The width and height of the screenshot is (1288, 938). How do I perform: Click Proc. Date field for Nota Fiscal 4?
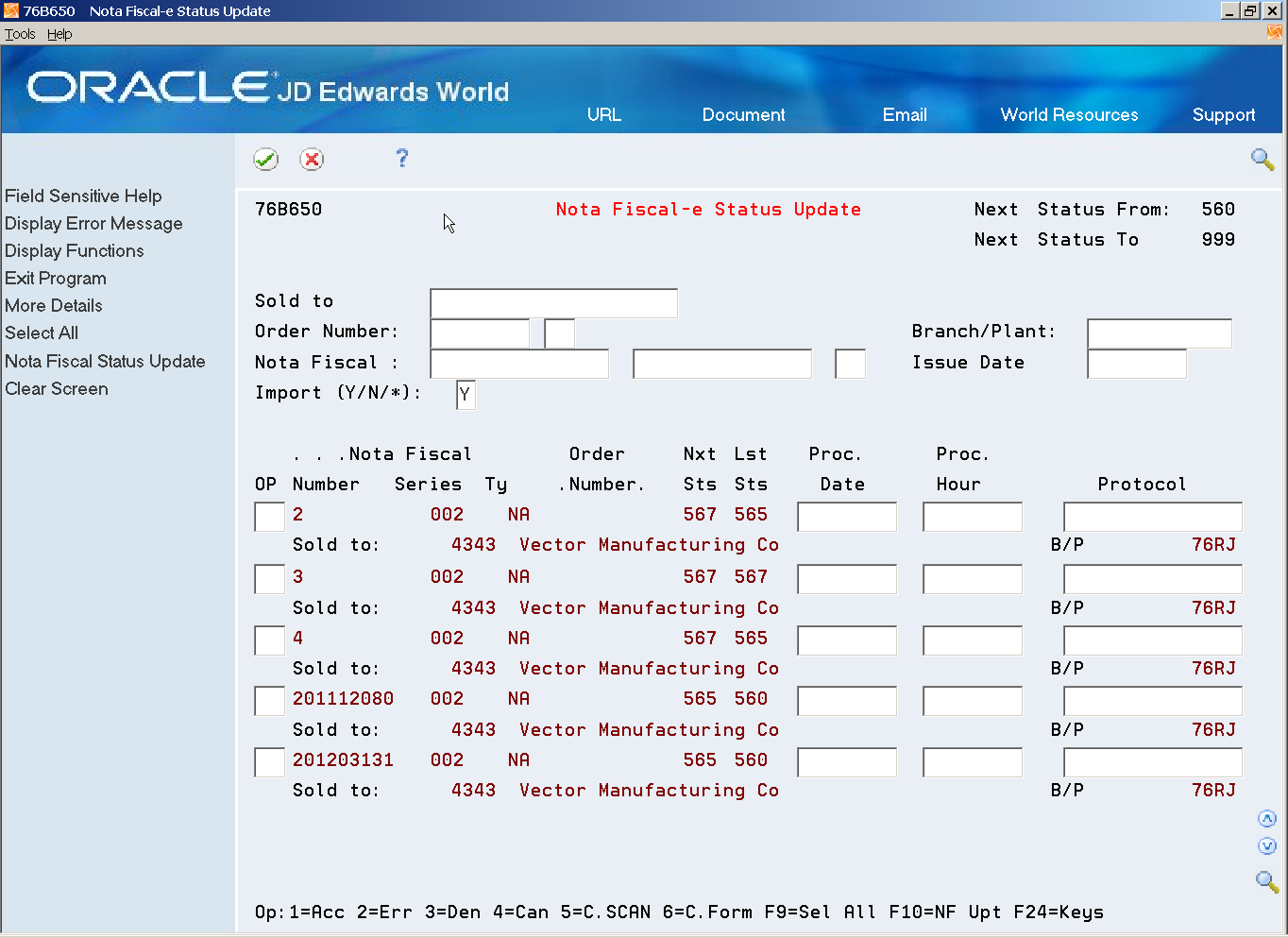point(847,640)
